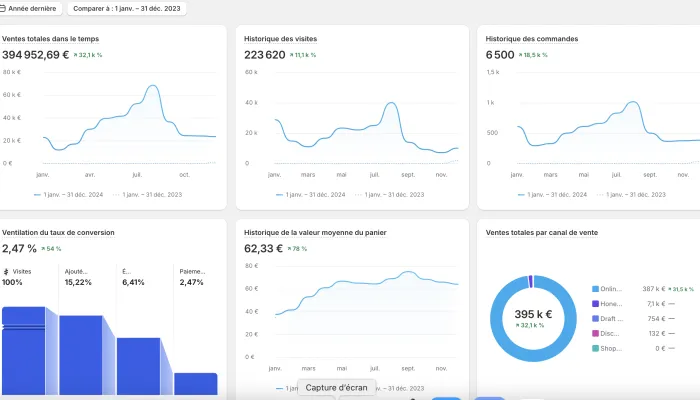
Task: Open the Historique des visites report
Action: point(280,39)
